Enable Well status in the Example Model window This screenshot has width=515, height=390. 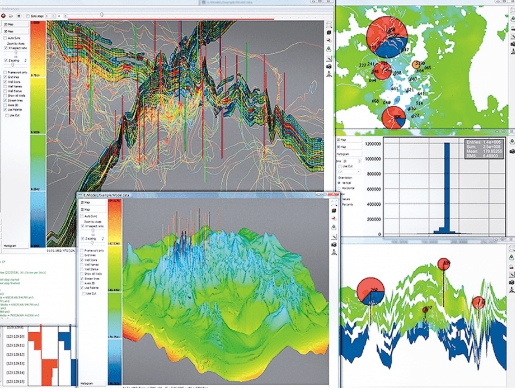(x=82, y=269)
